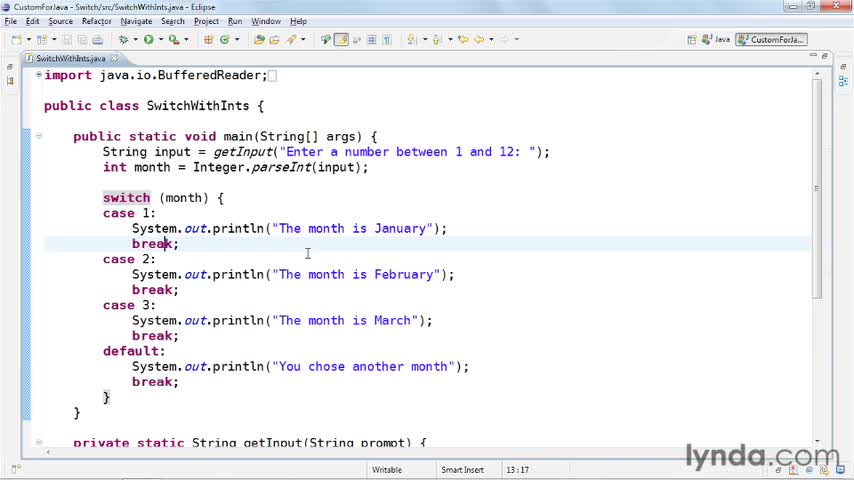
Task: Click the Save toolbar icon
Action: tap(67, 40)
